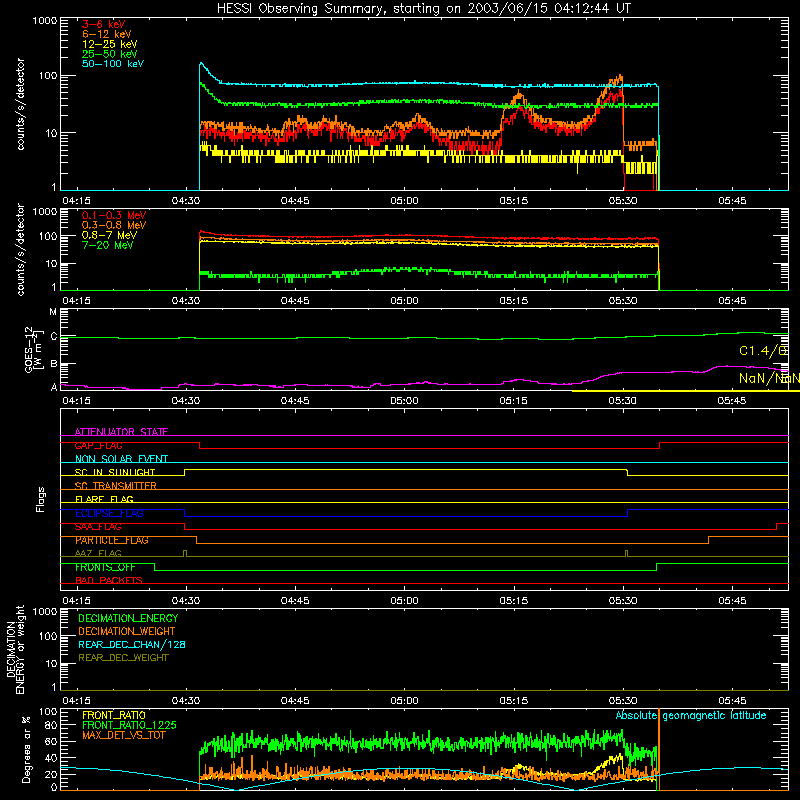Select the GAP_FLAG label

pyautogui.click(x=98, y=445)
